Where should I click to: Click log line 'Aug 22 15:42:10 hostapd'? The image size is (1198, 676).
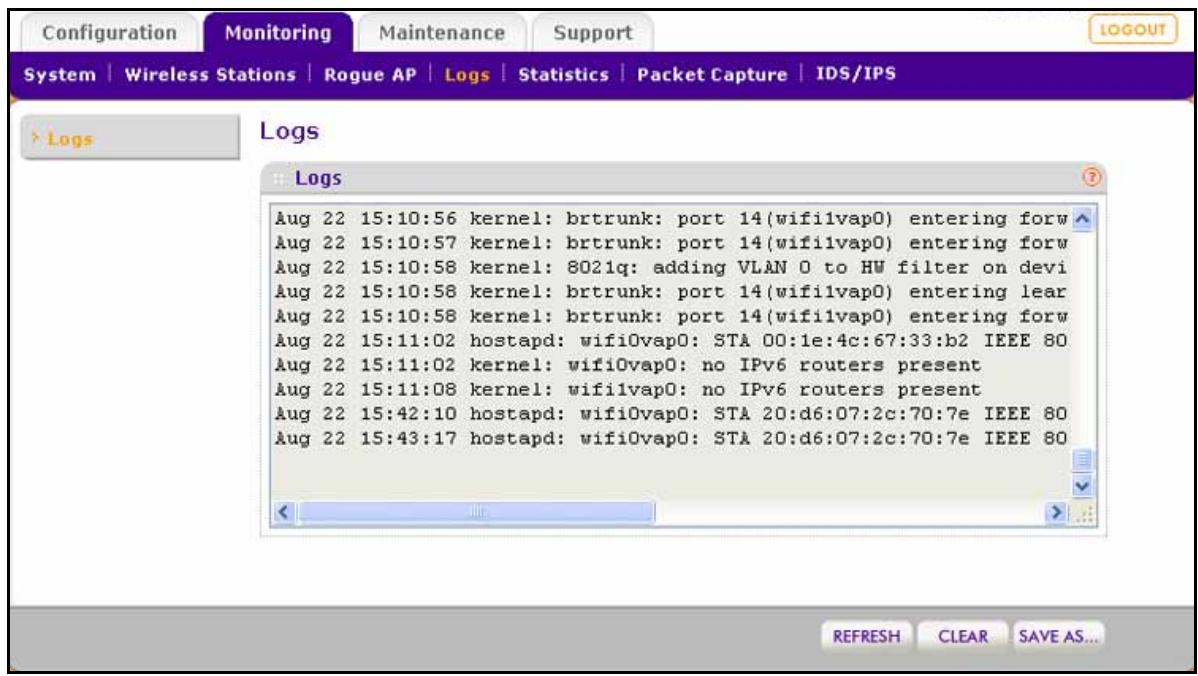[x=671, y=415]
